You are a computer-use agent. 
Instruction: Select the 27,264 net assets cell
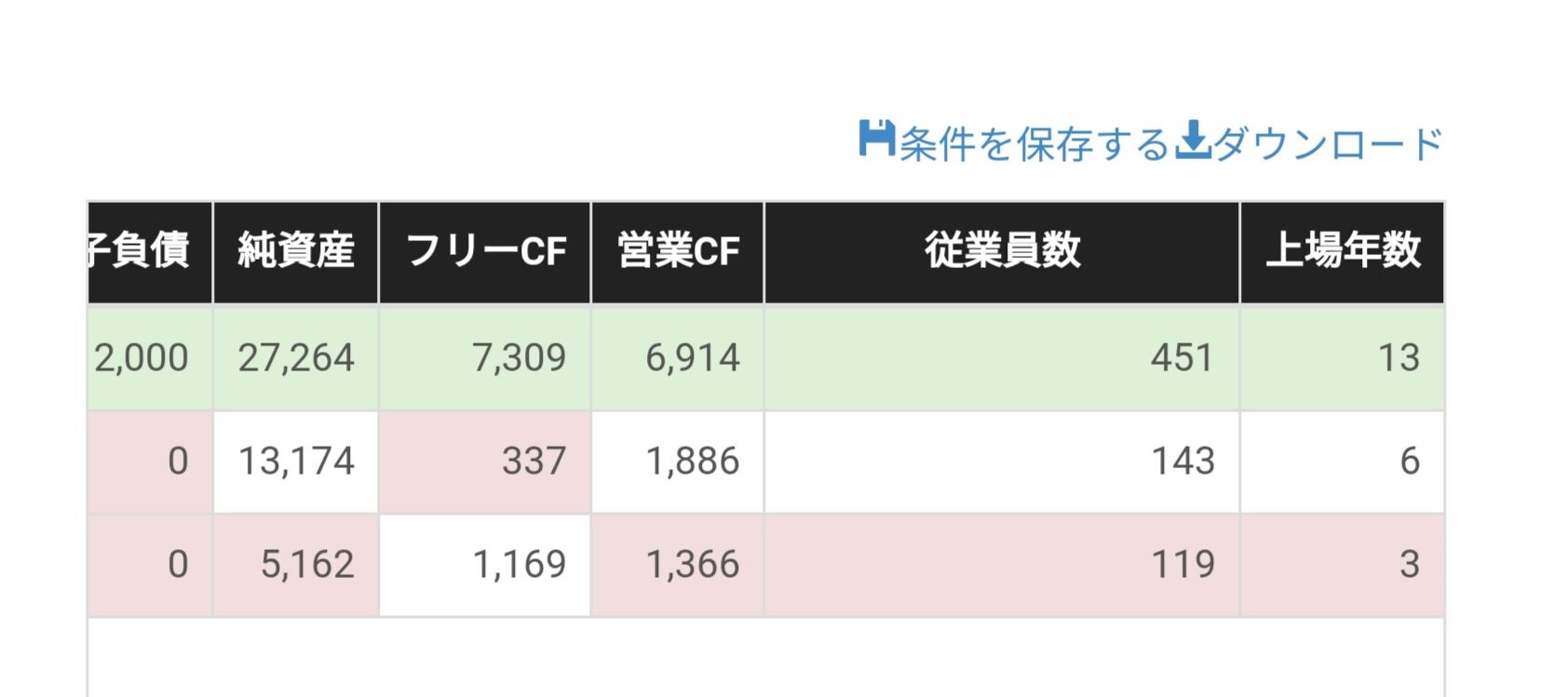coord(296,358)
